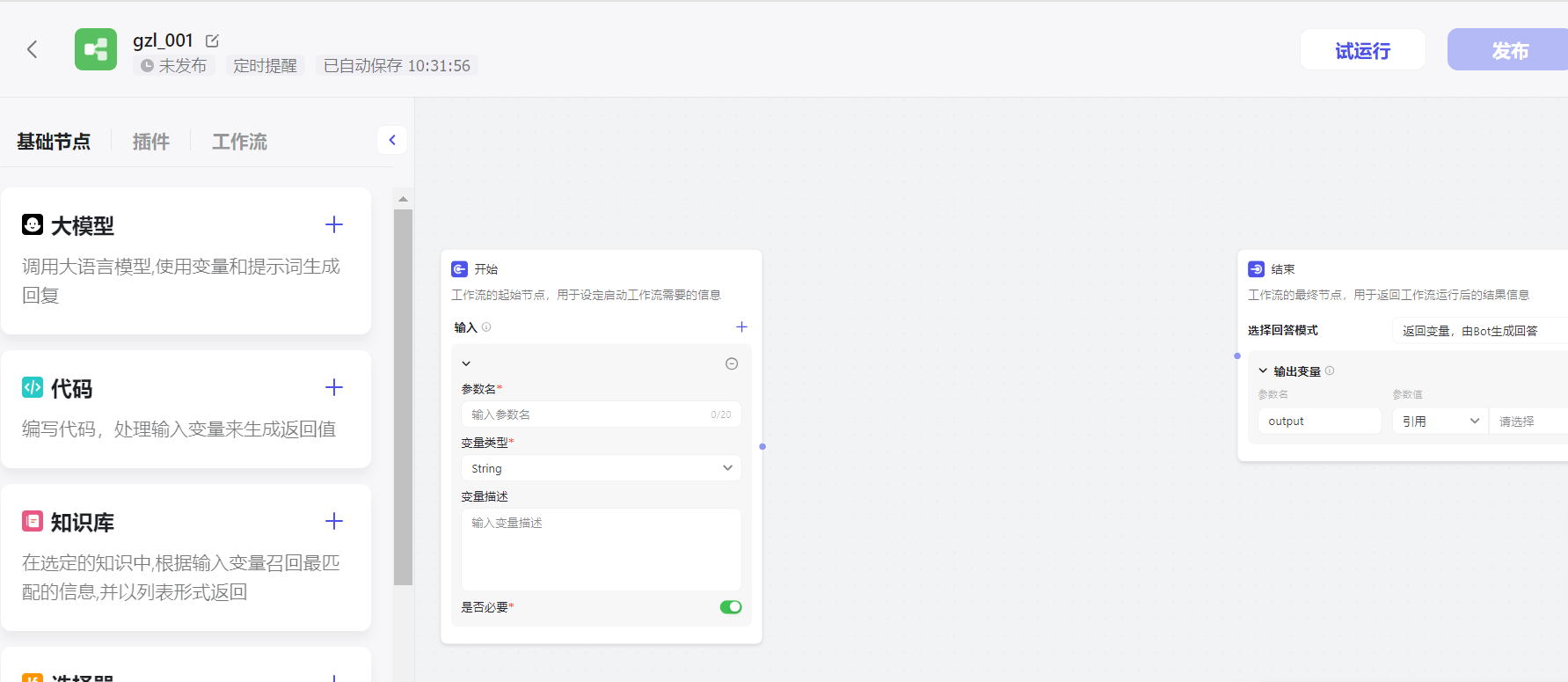Click the 知识库 card title

tap(83, 523)
